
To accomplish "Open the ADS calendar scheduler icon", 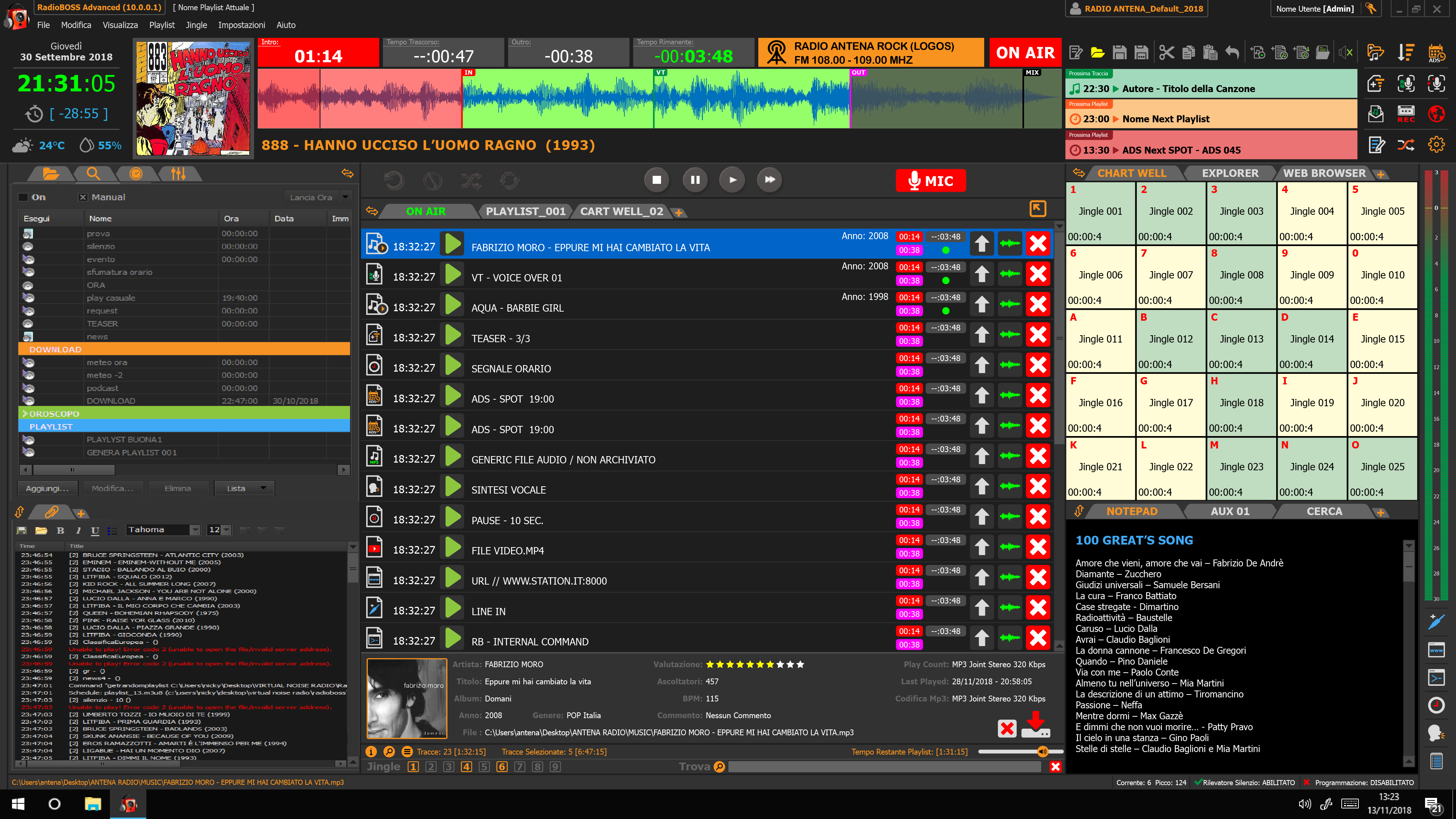I will 1436,52.
